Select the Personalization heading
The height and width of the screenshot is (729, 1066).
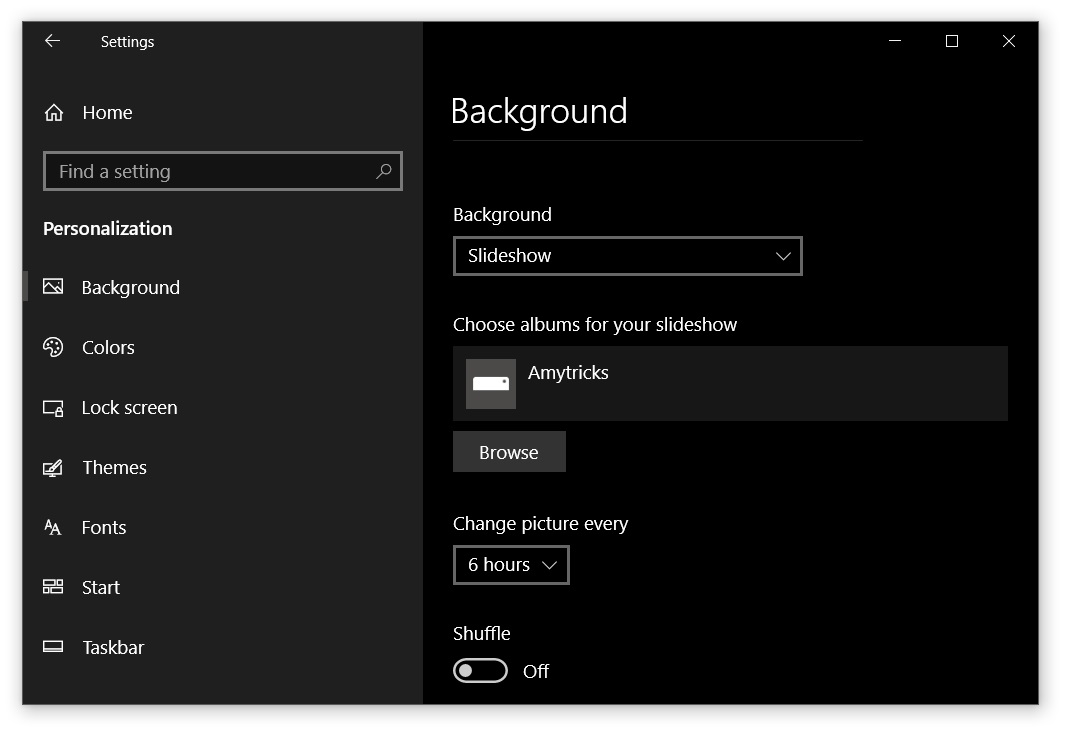tap(107, 228)
